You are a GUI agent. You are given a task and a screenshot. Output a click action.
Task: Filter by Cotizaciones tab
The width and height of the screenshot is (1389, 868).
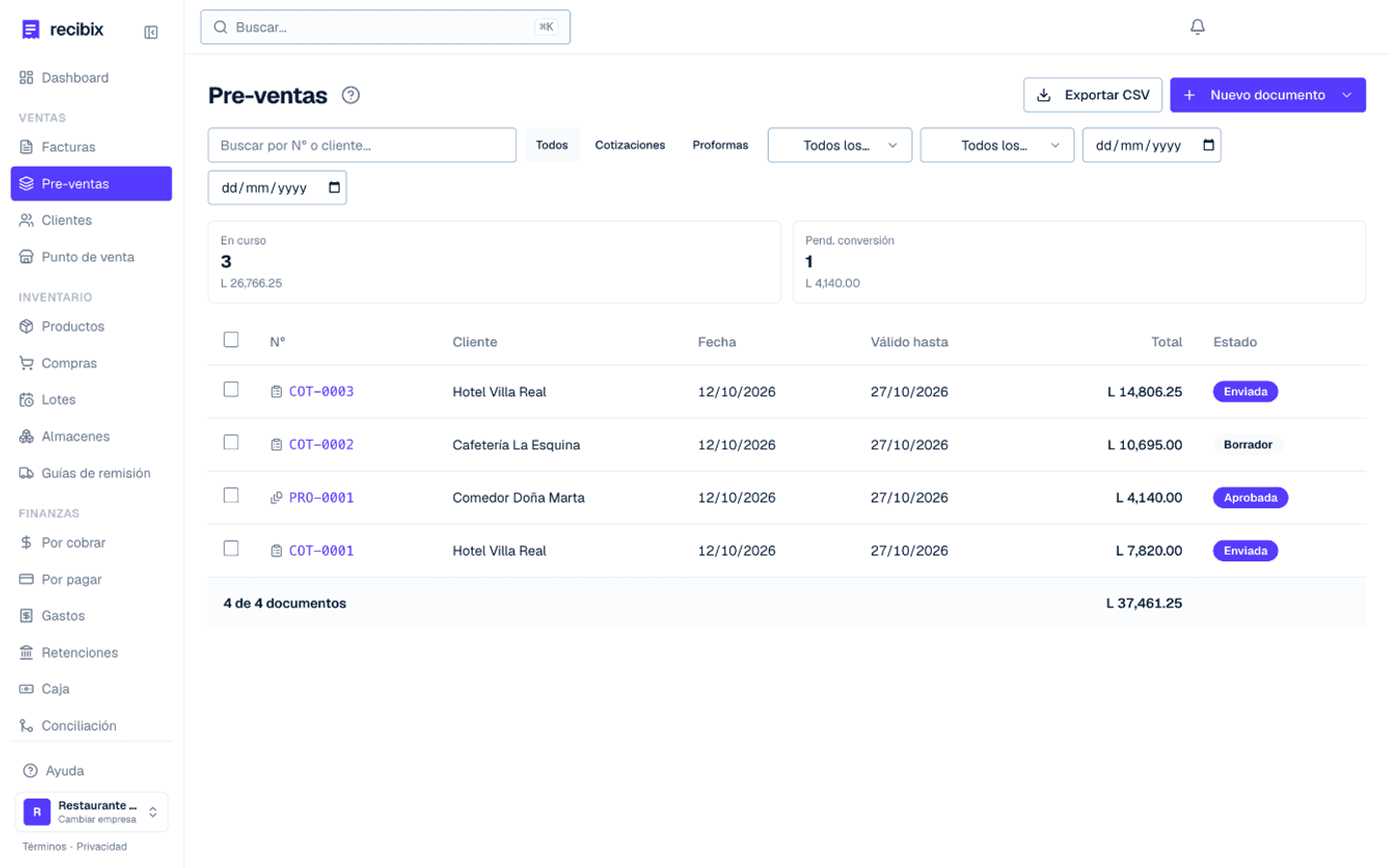click(630, 146)
